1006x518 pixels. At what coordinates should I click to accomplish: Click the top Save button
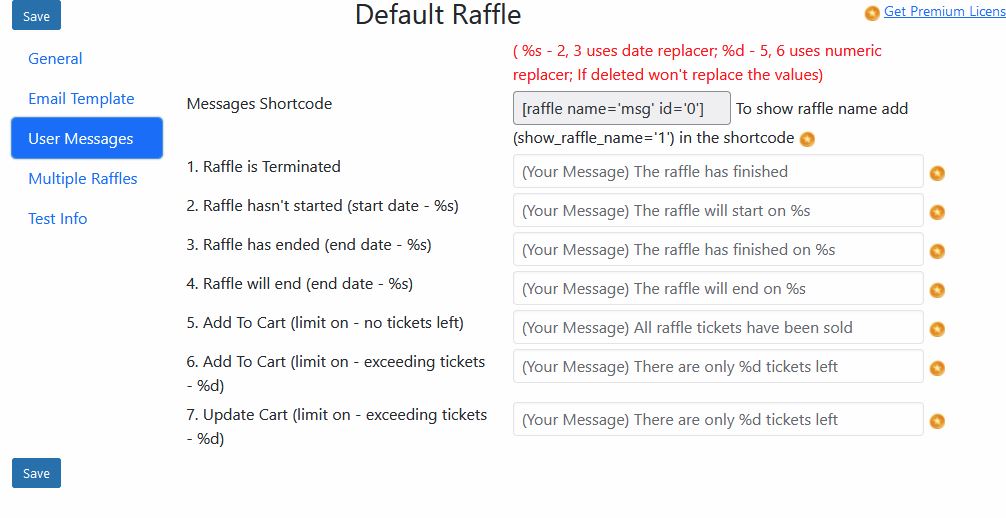37,15
